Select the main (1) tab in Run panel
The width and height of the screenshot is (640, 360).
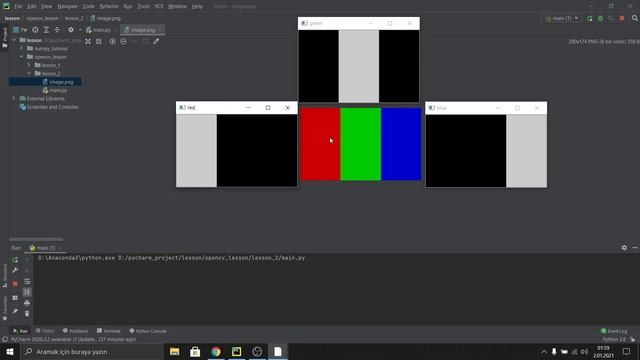click(x=45, y=248)
